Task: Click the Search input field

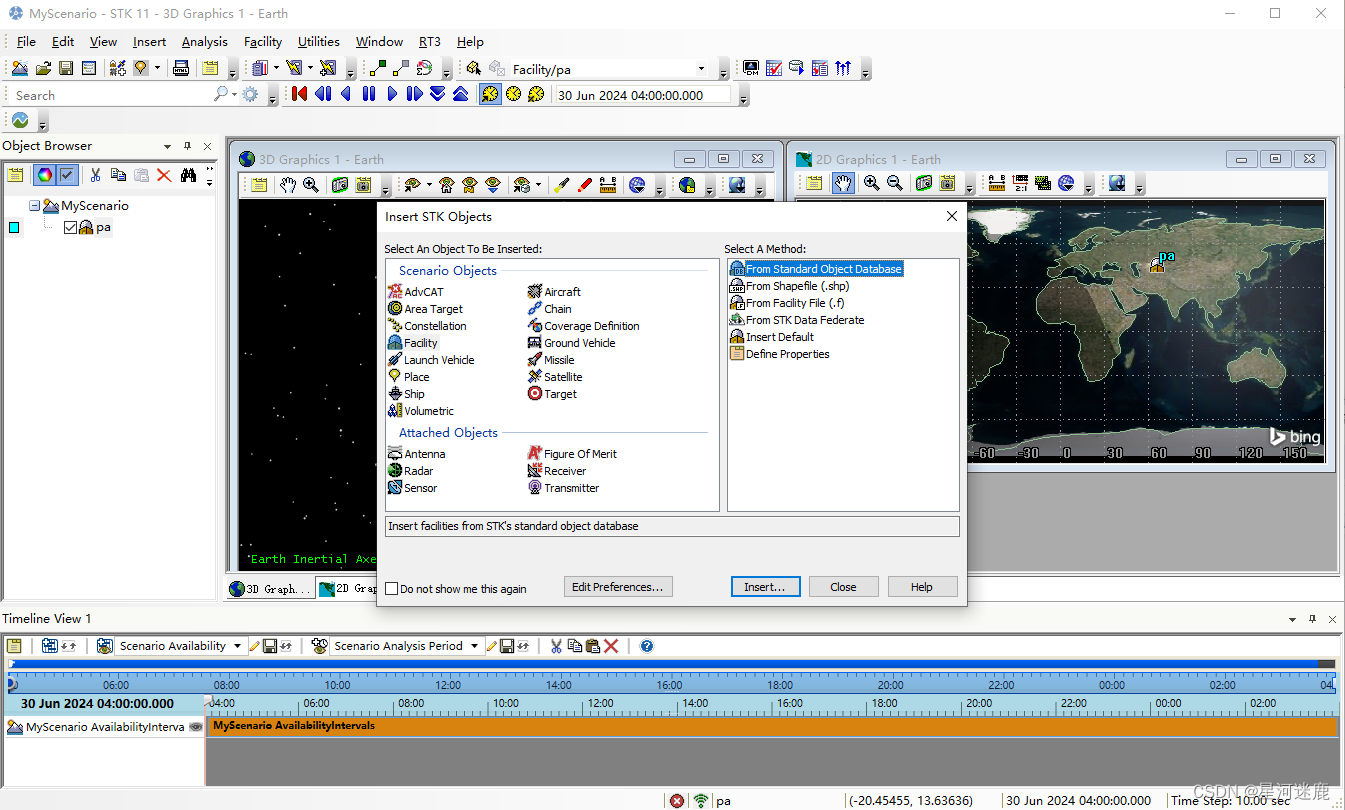Action: coord(112,95)
